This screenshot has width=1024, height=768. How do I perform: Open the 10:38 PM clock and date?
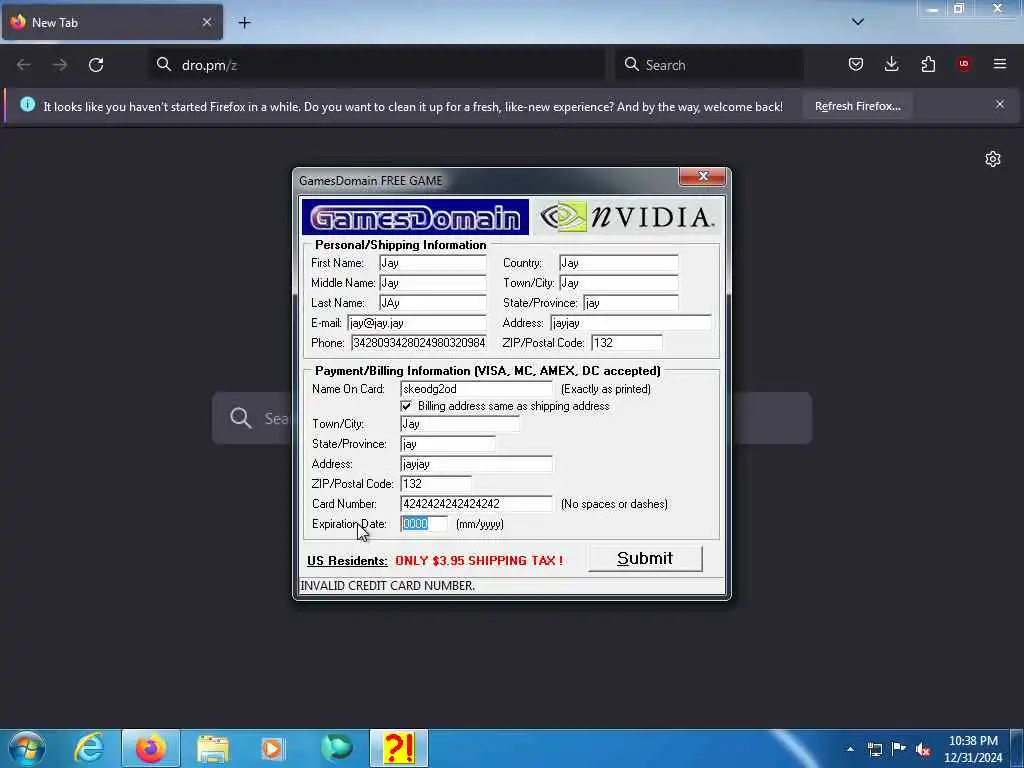point(972,749)
